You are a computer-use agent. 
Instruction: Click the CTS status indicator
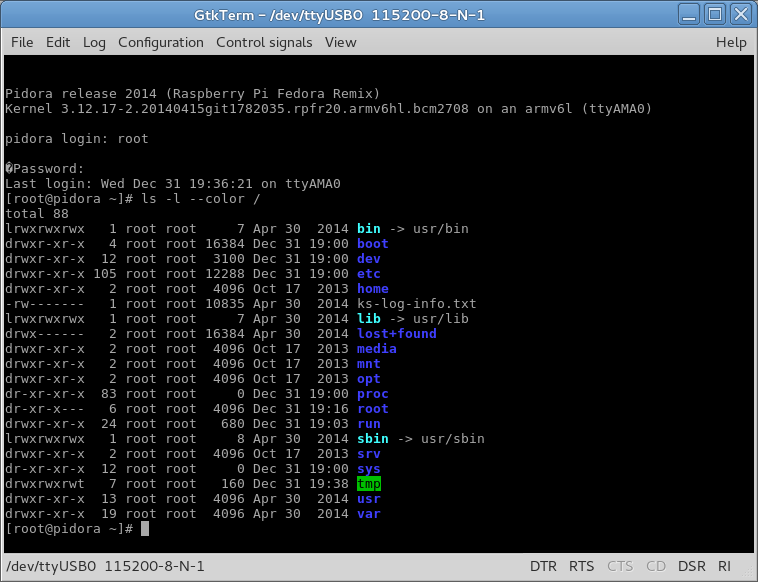pos(620,566)
